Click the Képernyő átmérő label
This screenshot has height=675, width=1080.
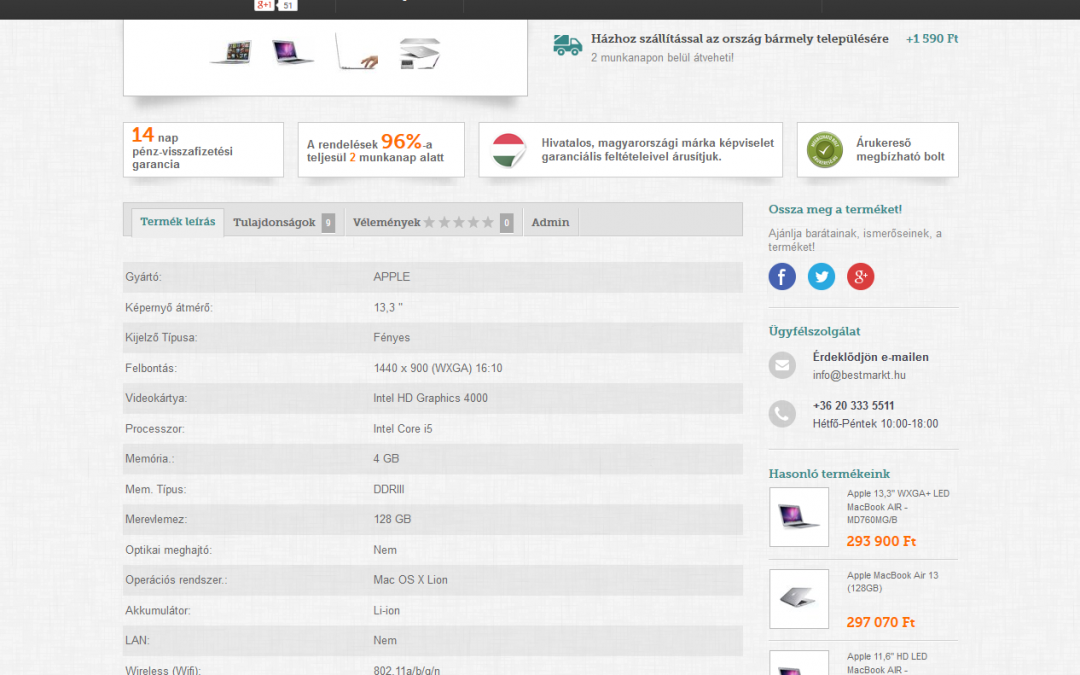coord(169,307)
